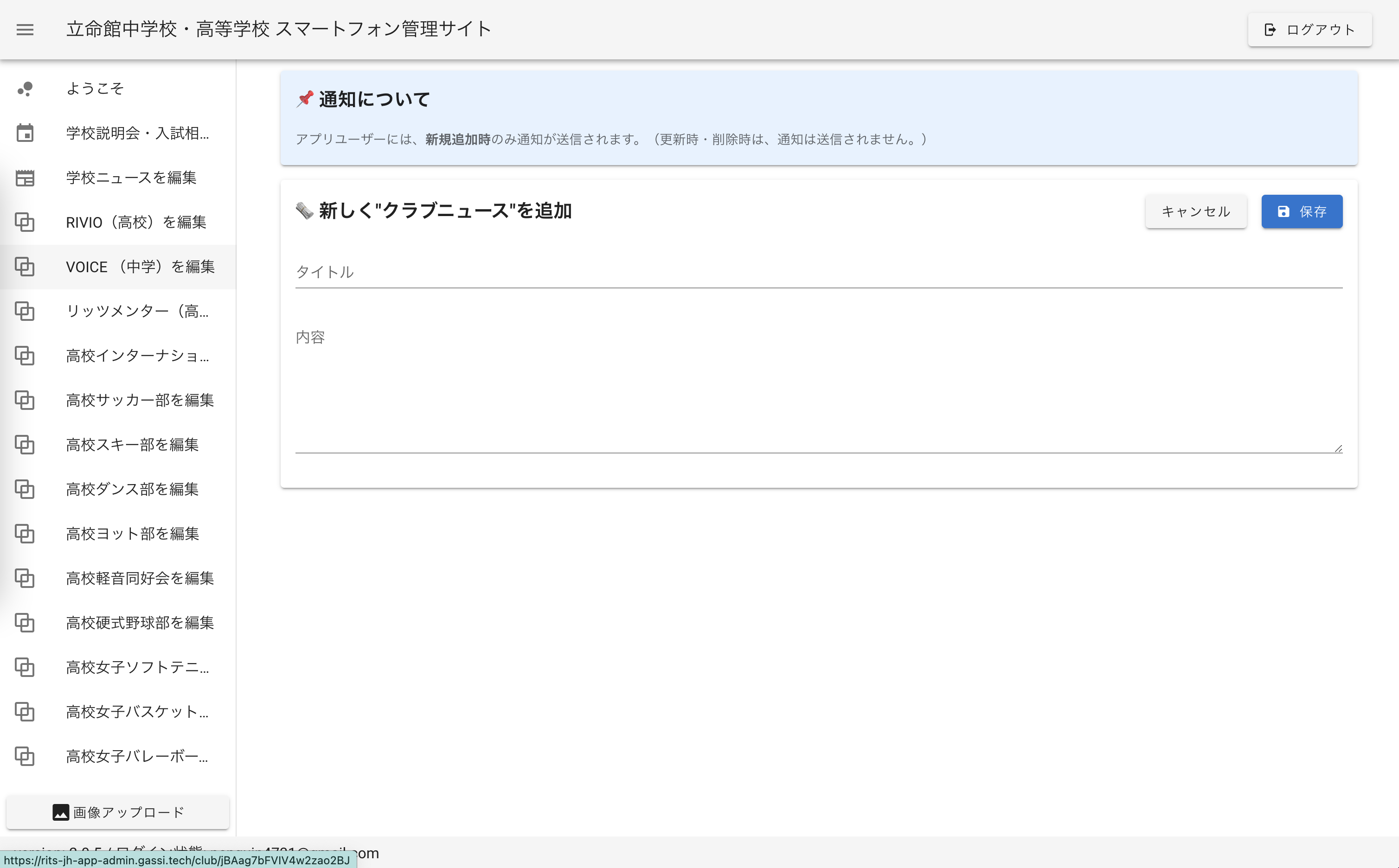The height and width of the screenshot is (868, 1399).
Task: Click the icon beside 高校硬式野球部を編集
Action: pyautogui.click(x=25, y=623)
